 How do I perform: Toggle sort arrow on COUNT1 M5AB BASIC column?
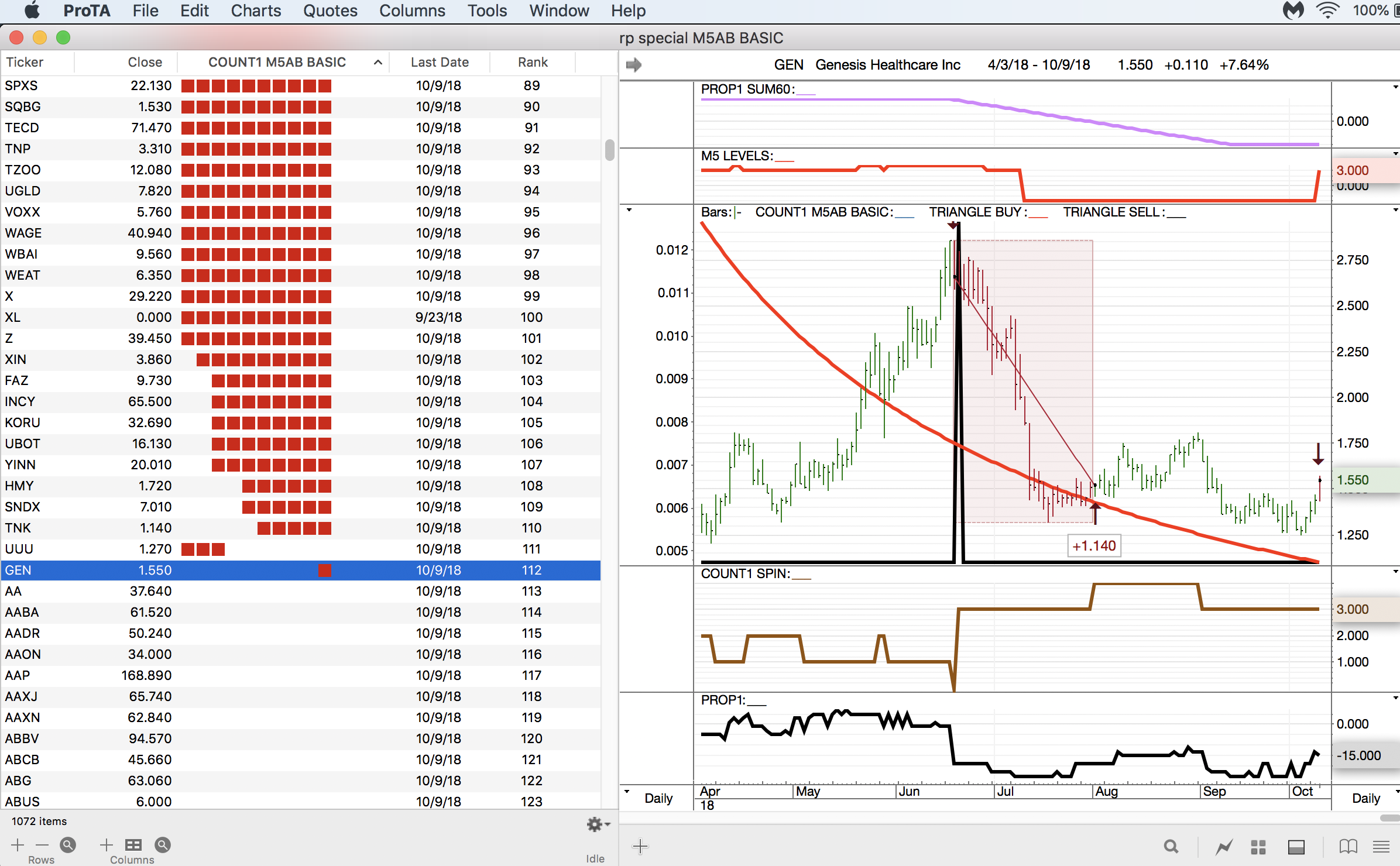pyautogui.click(x=378, y=63)
